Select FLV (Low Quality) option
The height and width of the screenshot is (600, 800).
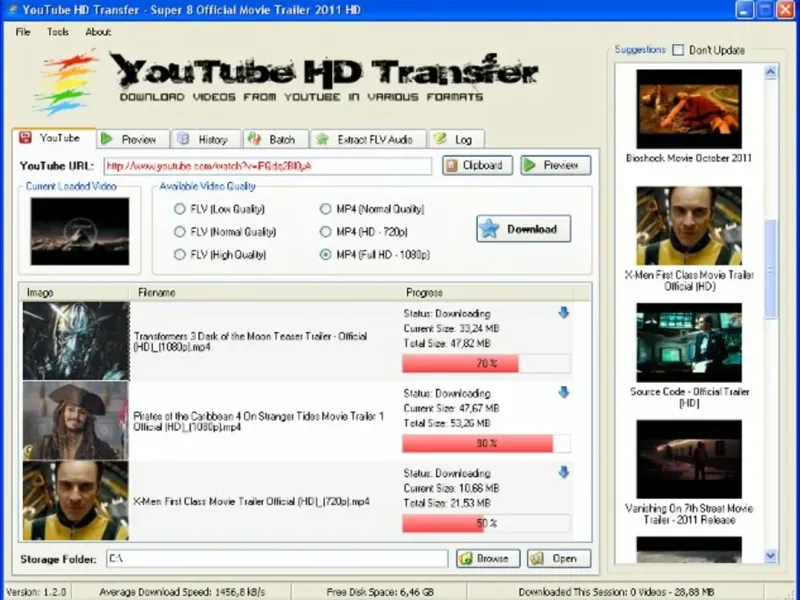point(180,209)
